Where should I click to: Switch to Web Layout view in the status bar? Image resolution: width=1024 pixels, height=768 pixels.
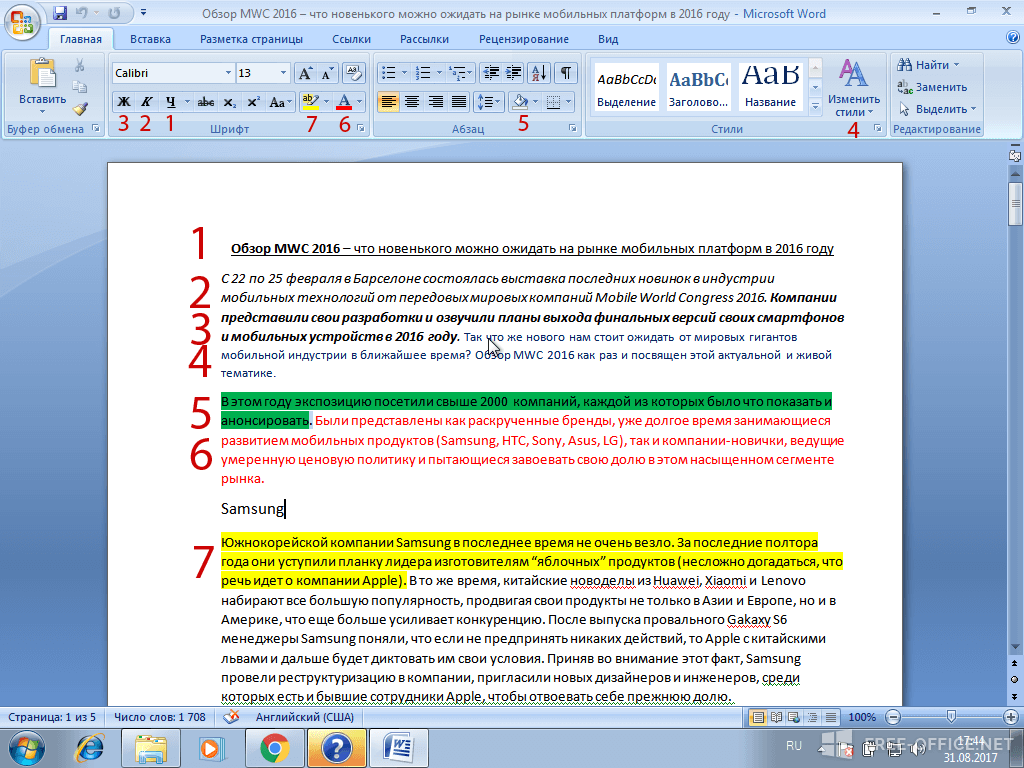tap(794, 717)
